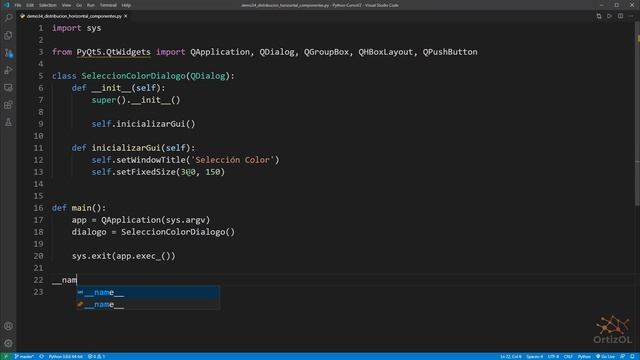Click 'super().__init__()' on line 7
Viewport: 640px width, 360px height.
tap(136, 100)
